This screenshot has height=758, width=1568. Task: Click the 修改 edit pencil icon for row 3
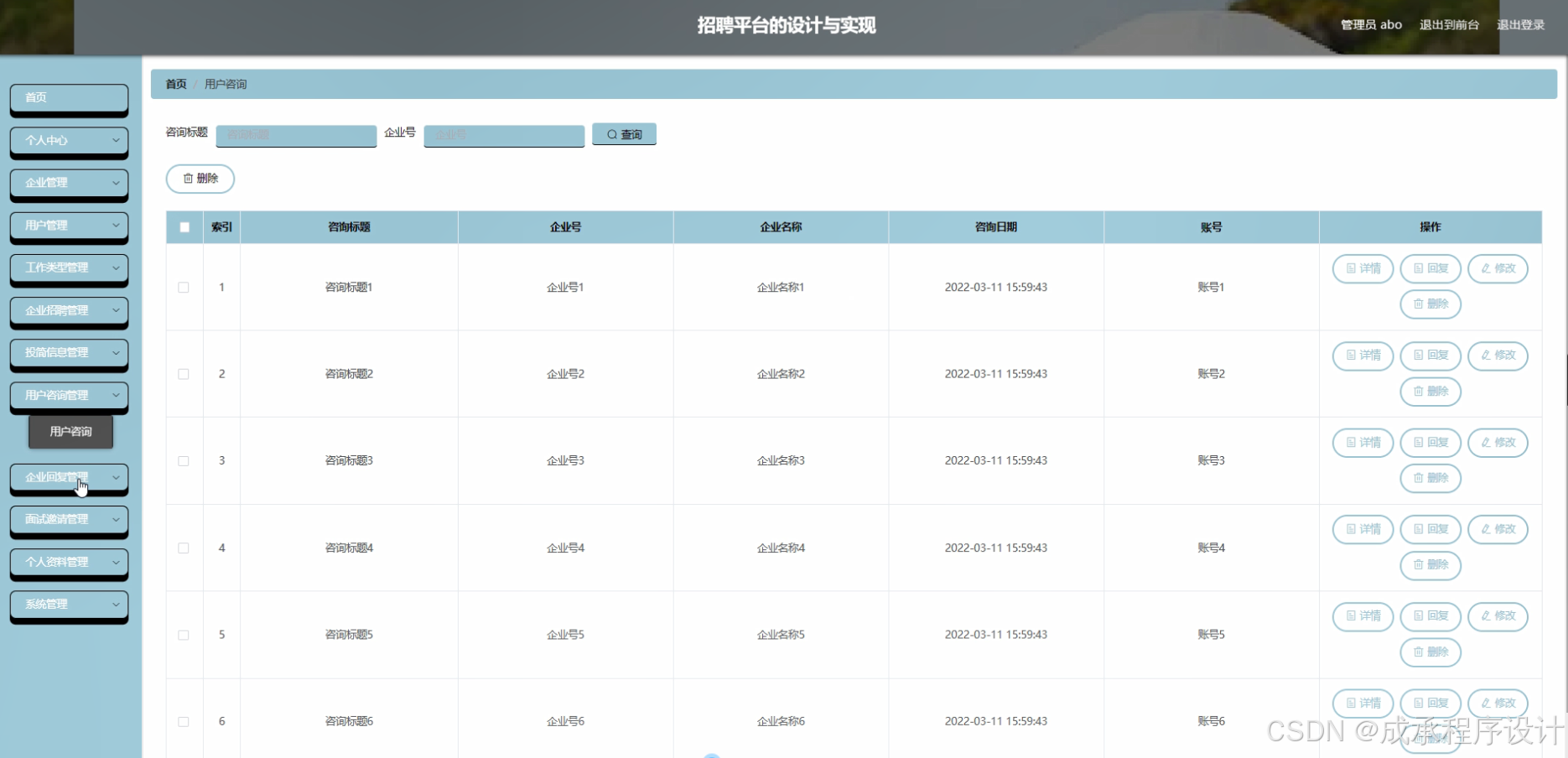point(1486,443)
